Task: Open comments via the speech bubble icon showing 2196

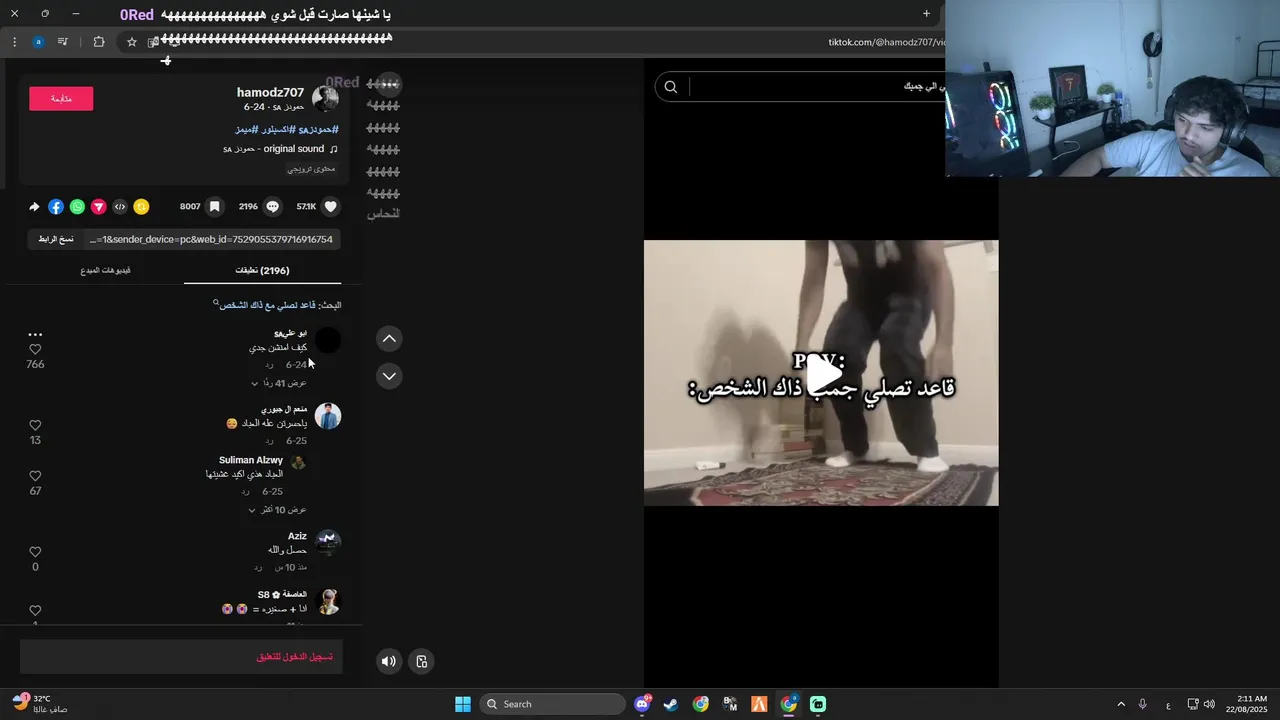Action: 272,207
